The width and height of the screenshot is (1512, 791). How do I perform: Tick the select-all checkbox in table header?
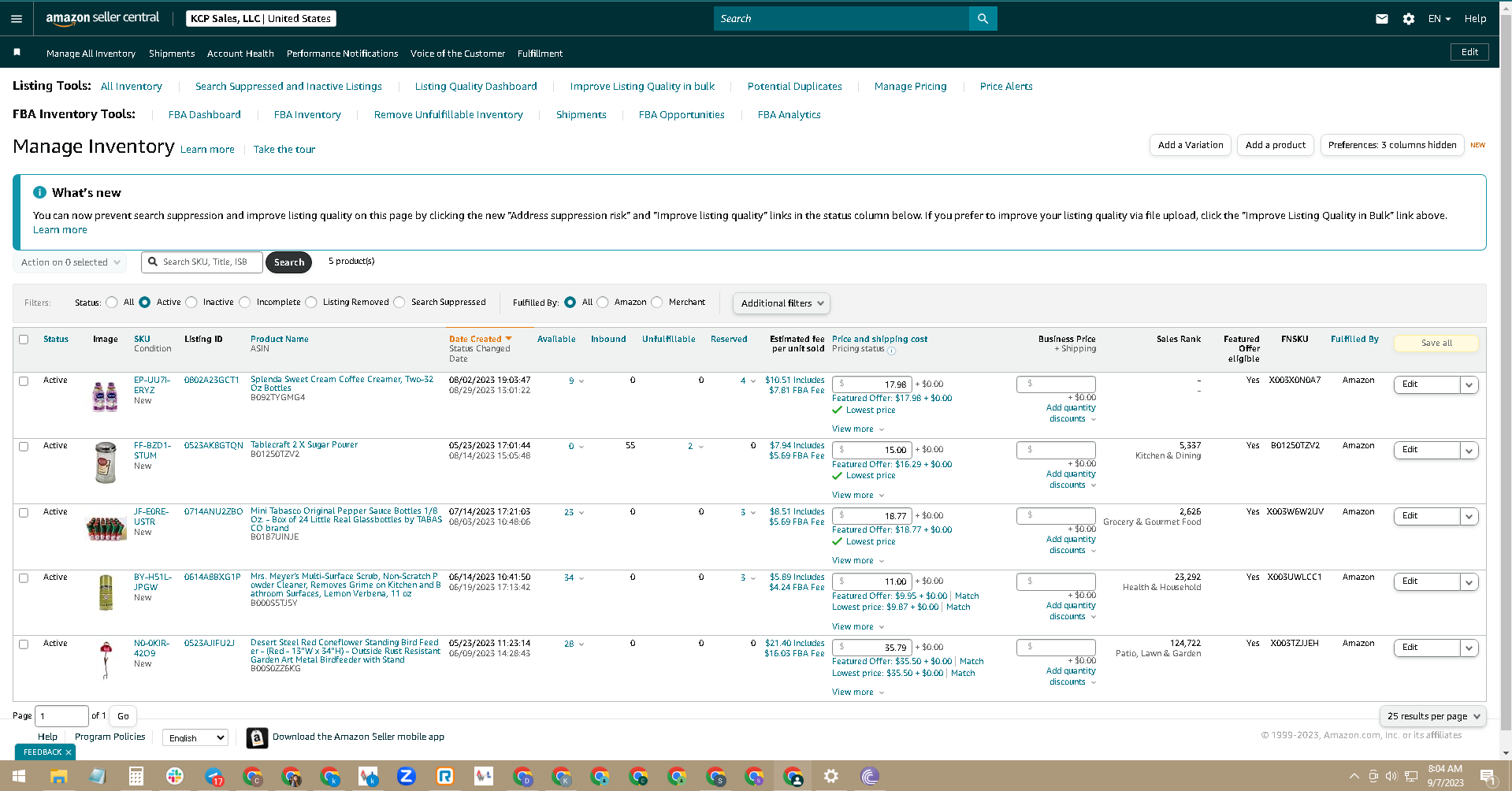coord(24,340)
